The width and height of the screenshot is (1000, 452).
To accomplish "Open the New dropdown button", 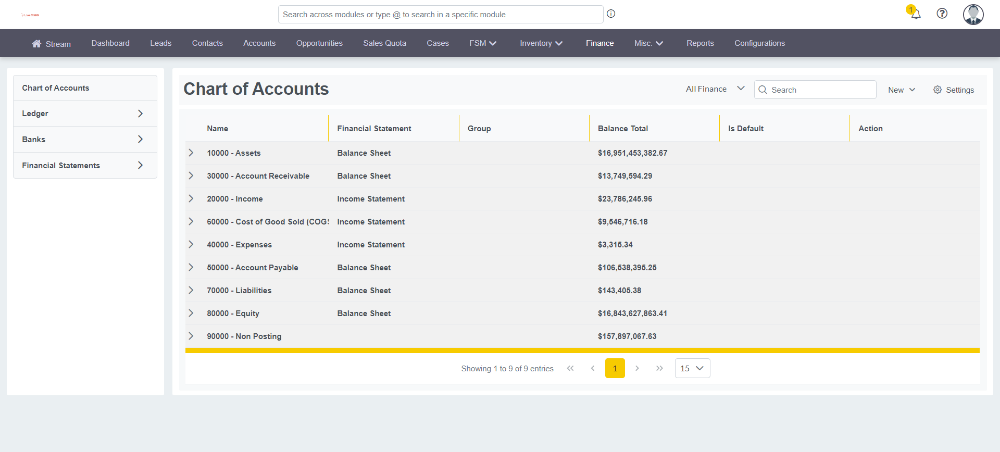I will pos(901,90).
